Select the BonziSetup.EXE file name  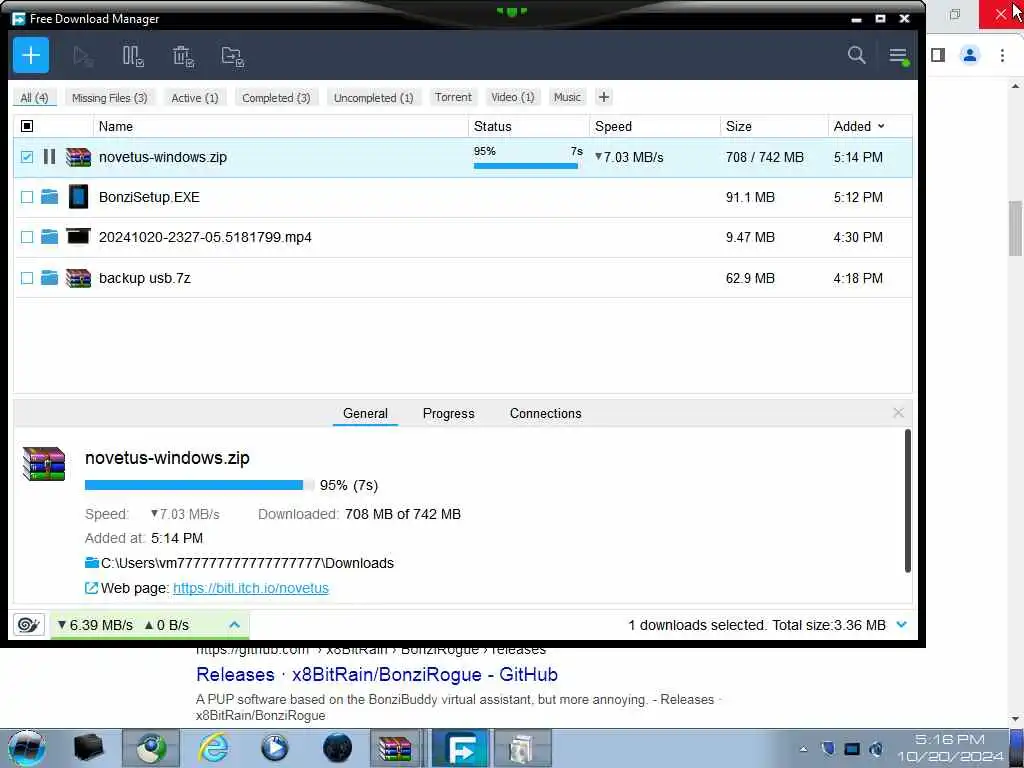click(149, 197)
